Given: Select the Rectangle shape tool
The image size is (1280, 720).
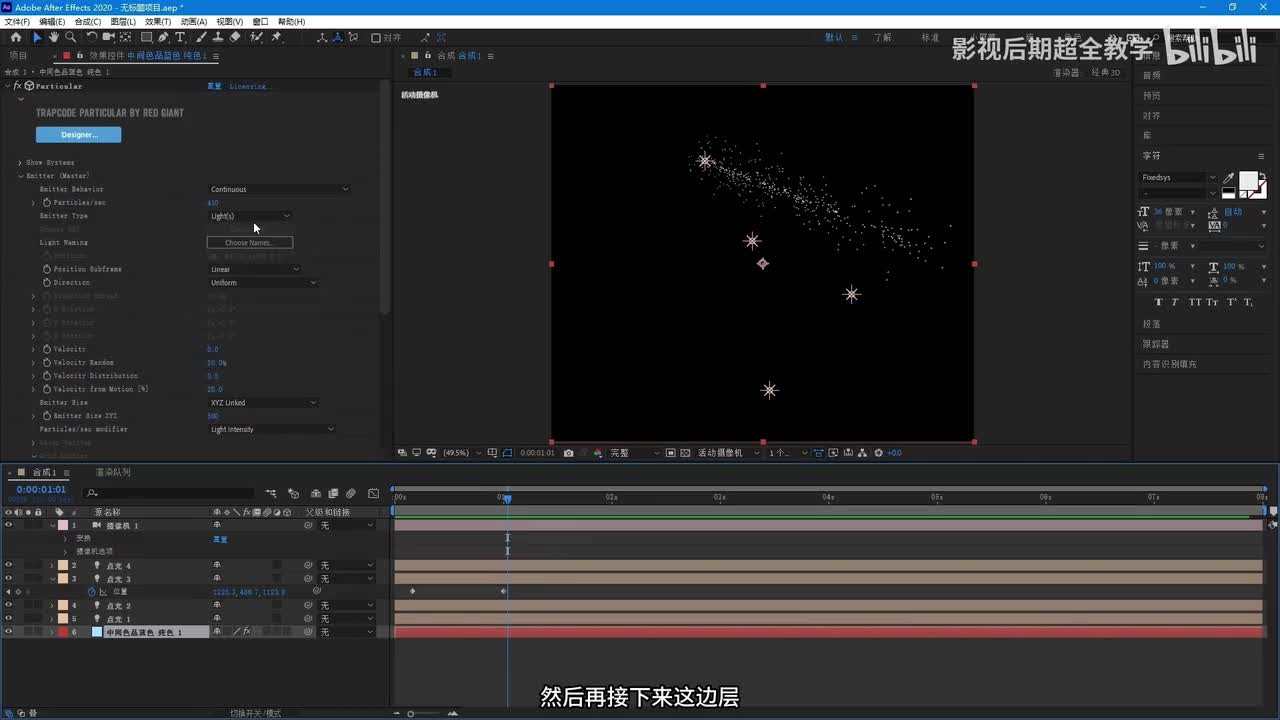Looking at the screenshot, I should click(x=146, y=37).
